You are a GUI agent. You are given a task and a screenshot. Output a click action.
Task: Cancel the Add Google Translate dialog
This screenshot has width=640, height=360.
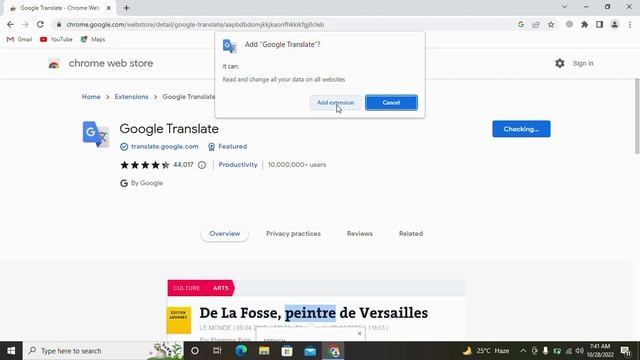391,102
